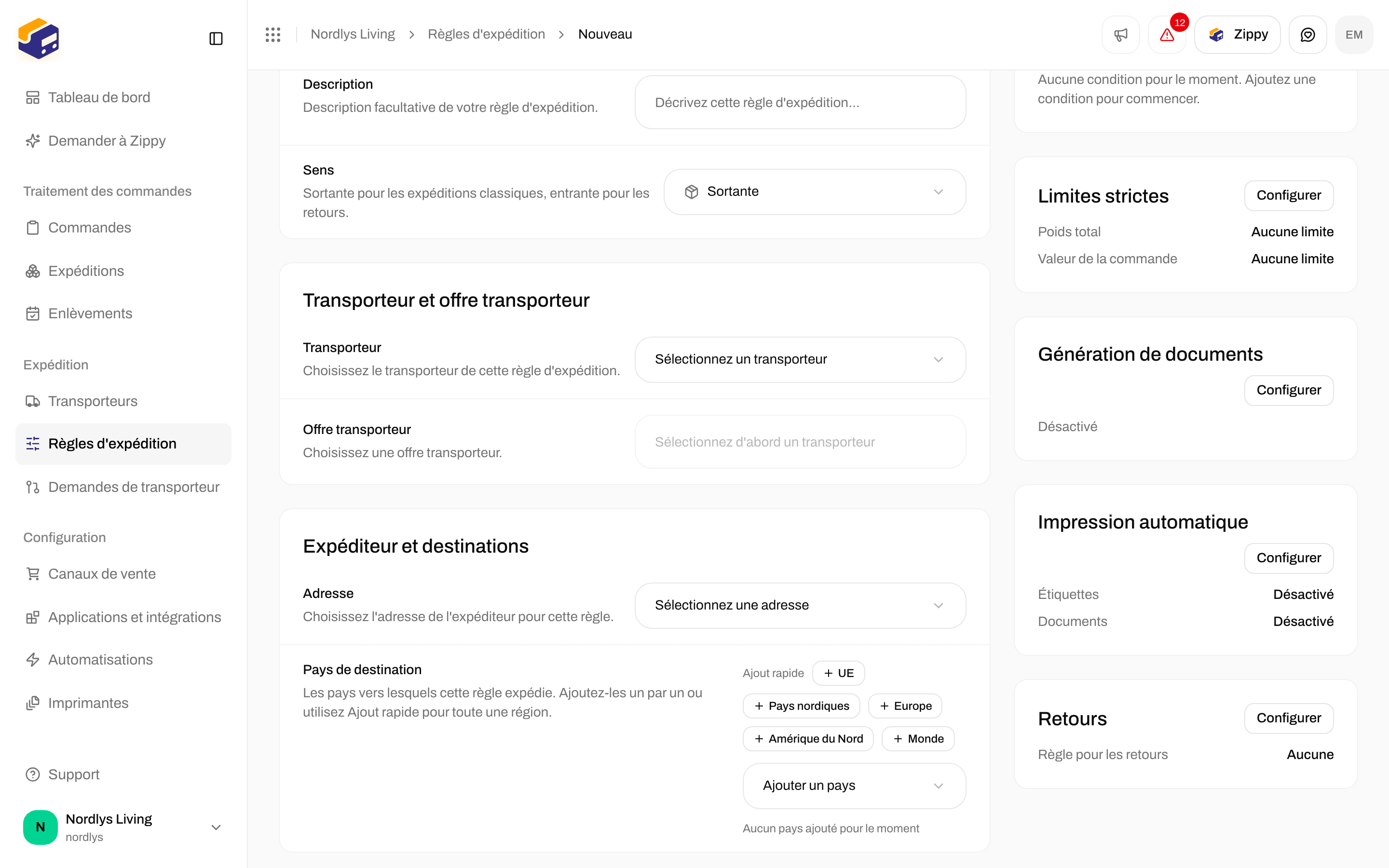This screenshot has height=868, width=1389.
Task: Click the Applications et intégrations icon
Action: [33, 617]
